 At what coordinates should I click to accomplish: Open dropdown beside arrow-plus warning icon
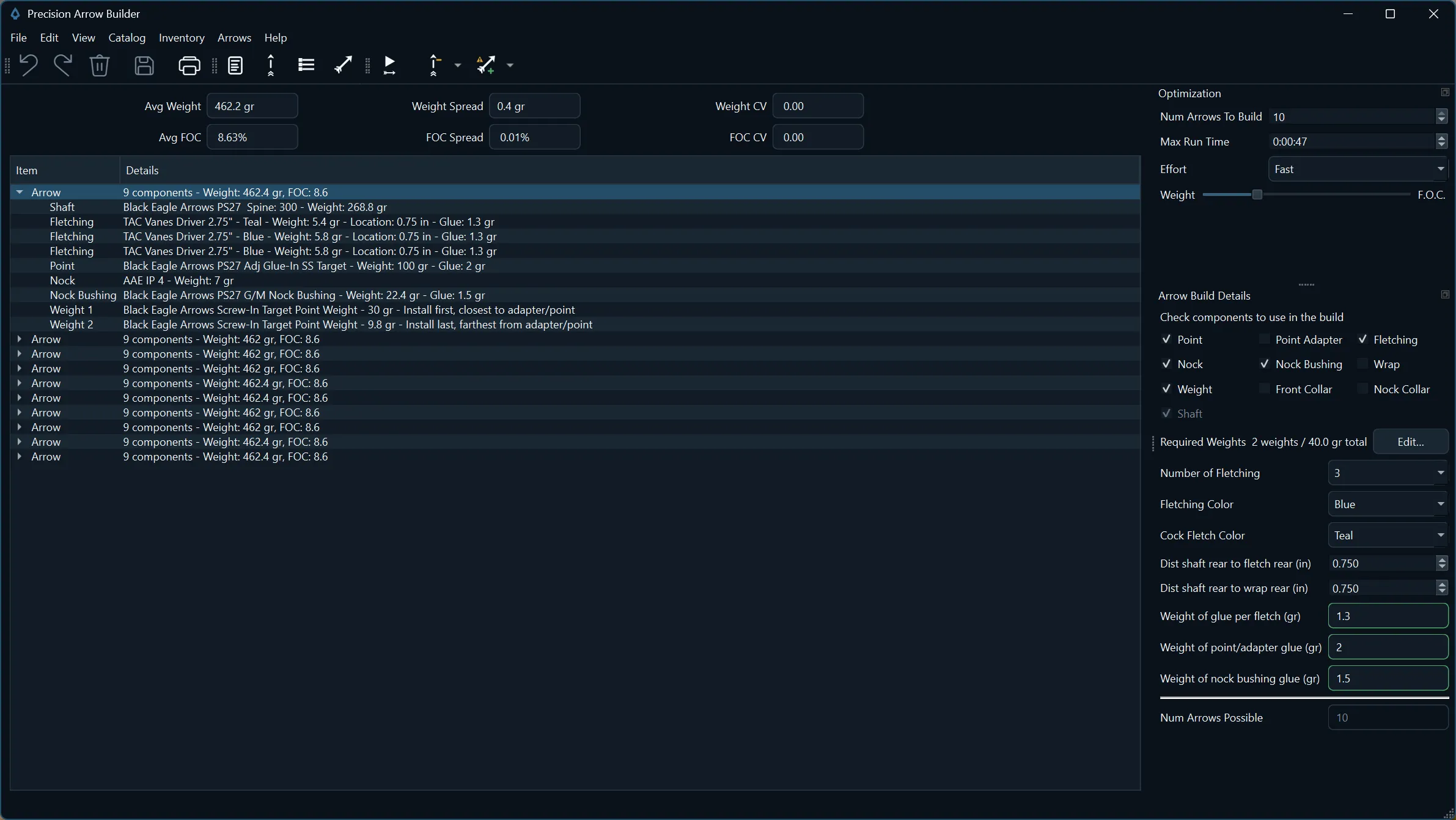pos(510,65)
